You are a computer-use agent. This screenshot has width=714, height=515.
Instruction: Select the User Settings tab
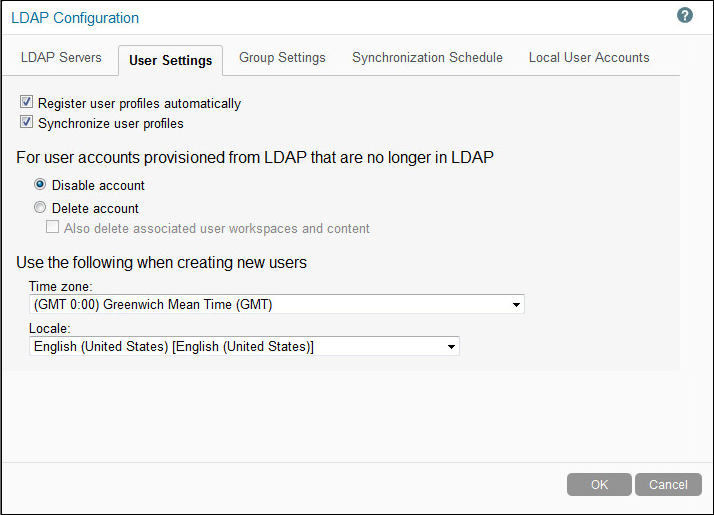coord(170,60)
